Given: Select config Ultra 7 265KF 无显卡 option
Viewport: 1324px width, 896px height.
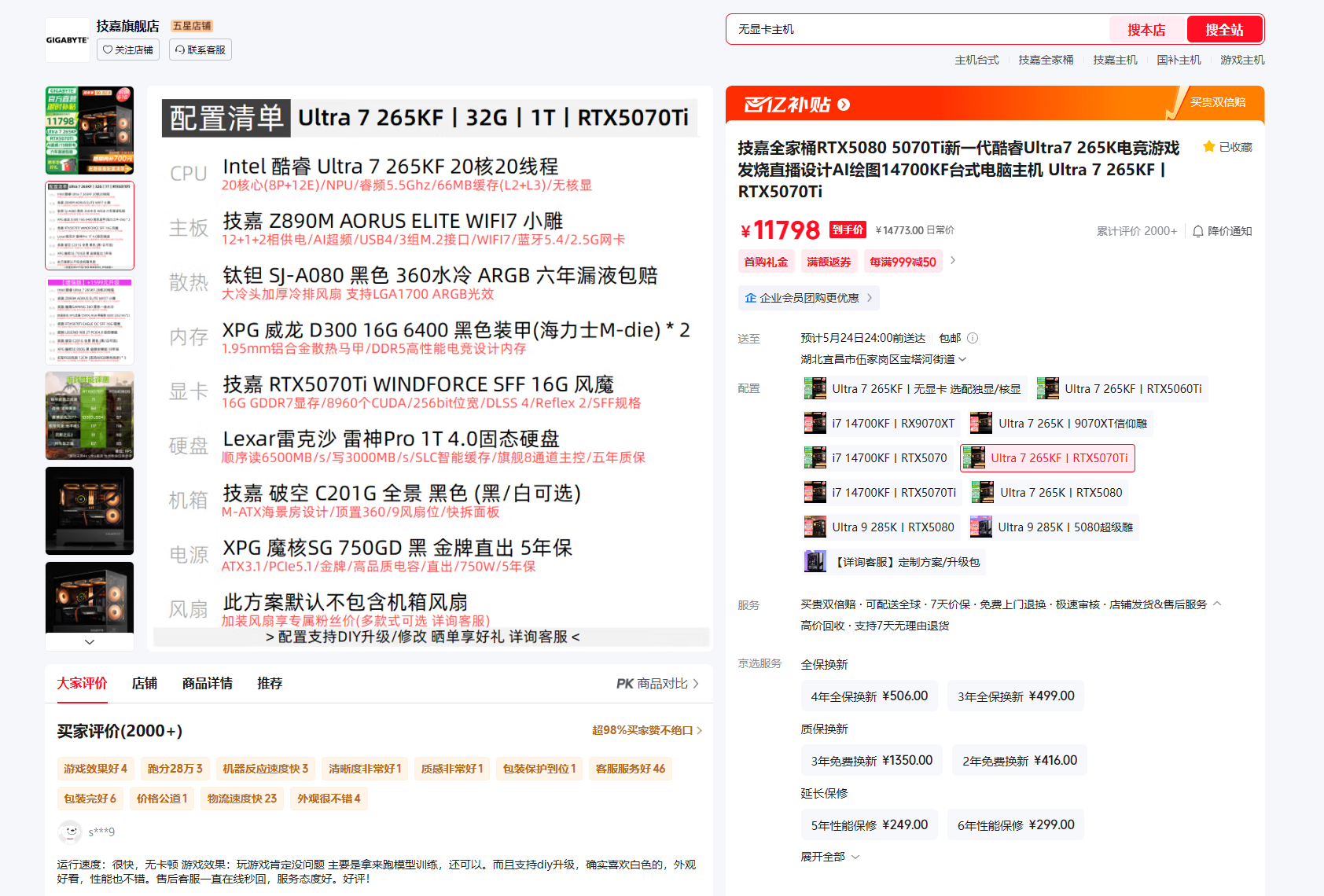Looking at the screenshot, I should pos(915,388).
